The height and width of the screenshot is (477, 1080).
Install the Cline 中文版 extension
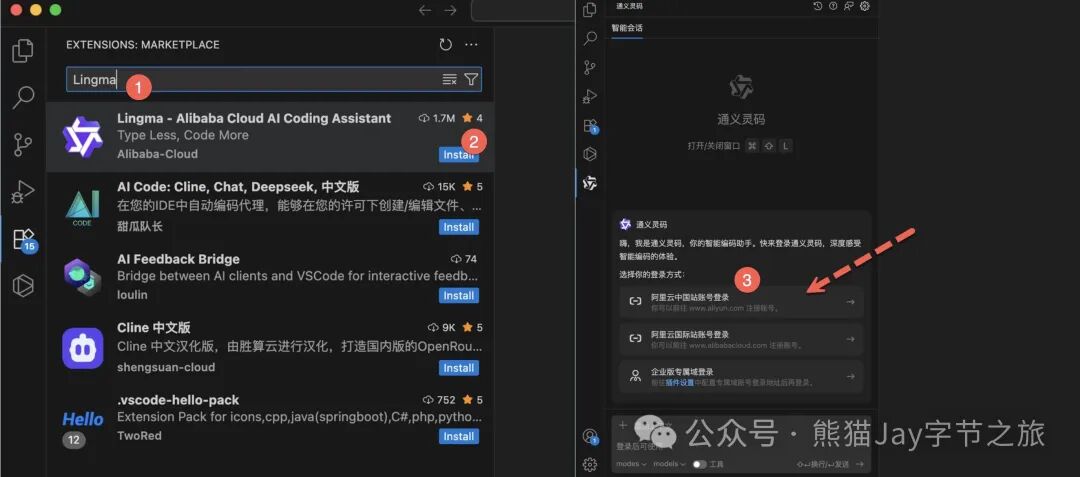(459, 368)
